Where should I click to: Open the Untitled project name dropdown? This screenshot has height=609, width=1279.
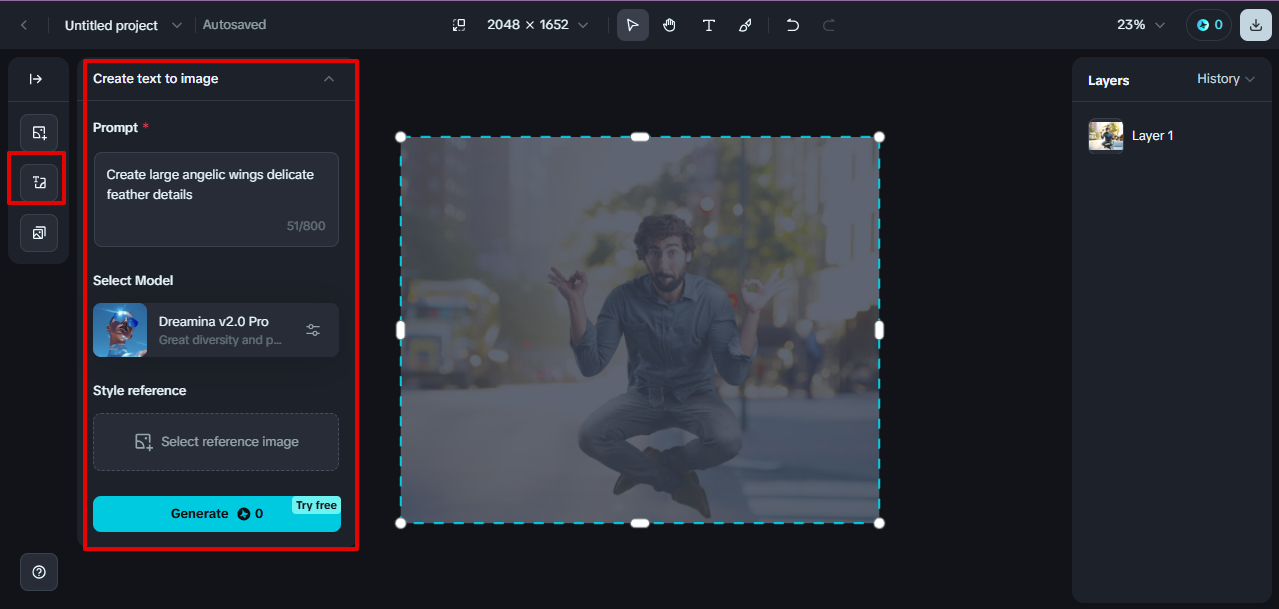click(177, 25)
